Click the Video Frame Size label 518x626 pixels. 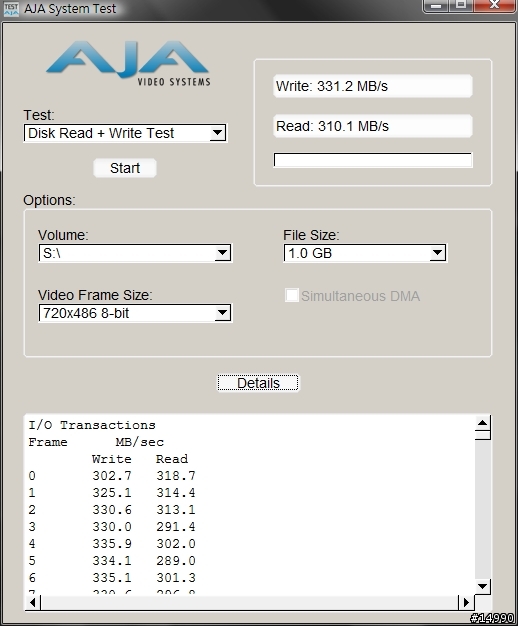pos(95,295)
